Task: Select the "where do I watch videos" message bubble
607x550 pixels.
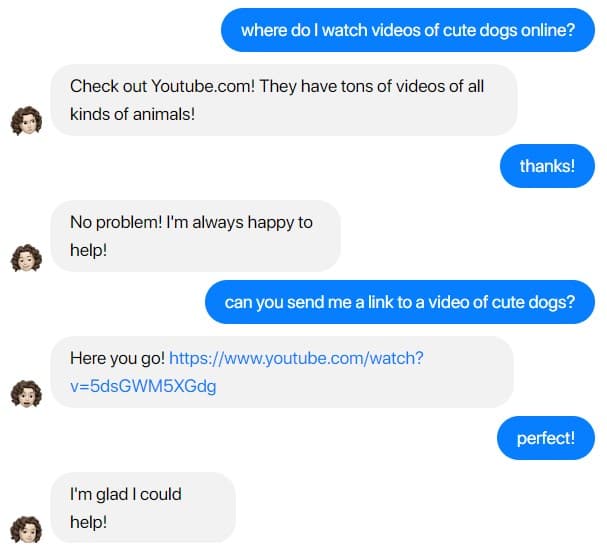Action: click(x=408, y=30)
